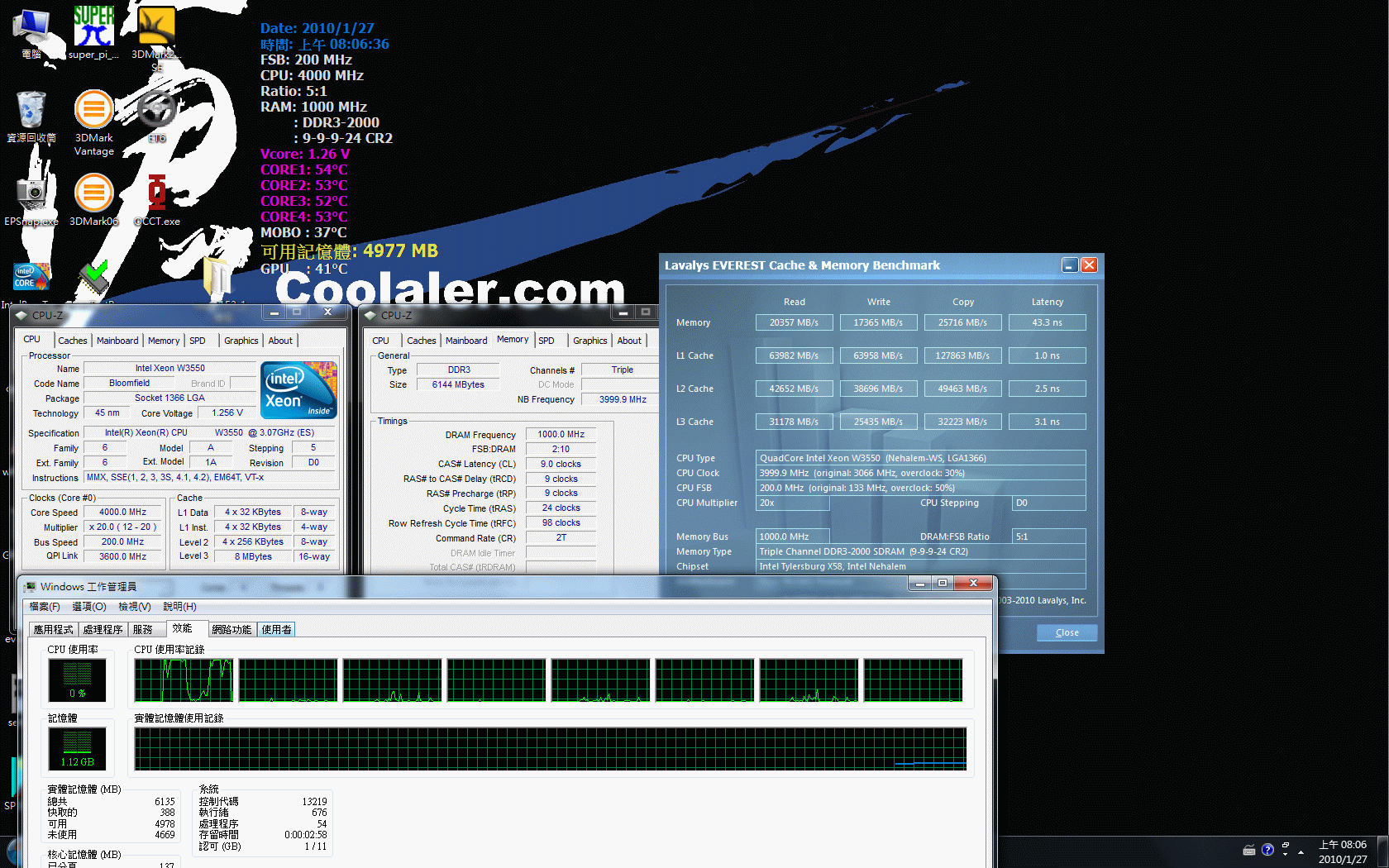Screen dimensions: 1389x868
Task: Click first CPU usage history graph
Action: (184, 680)
